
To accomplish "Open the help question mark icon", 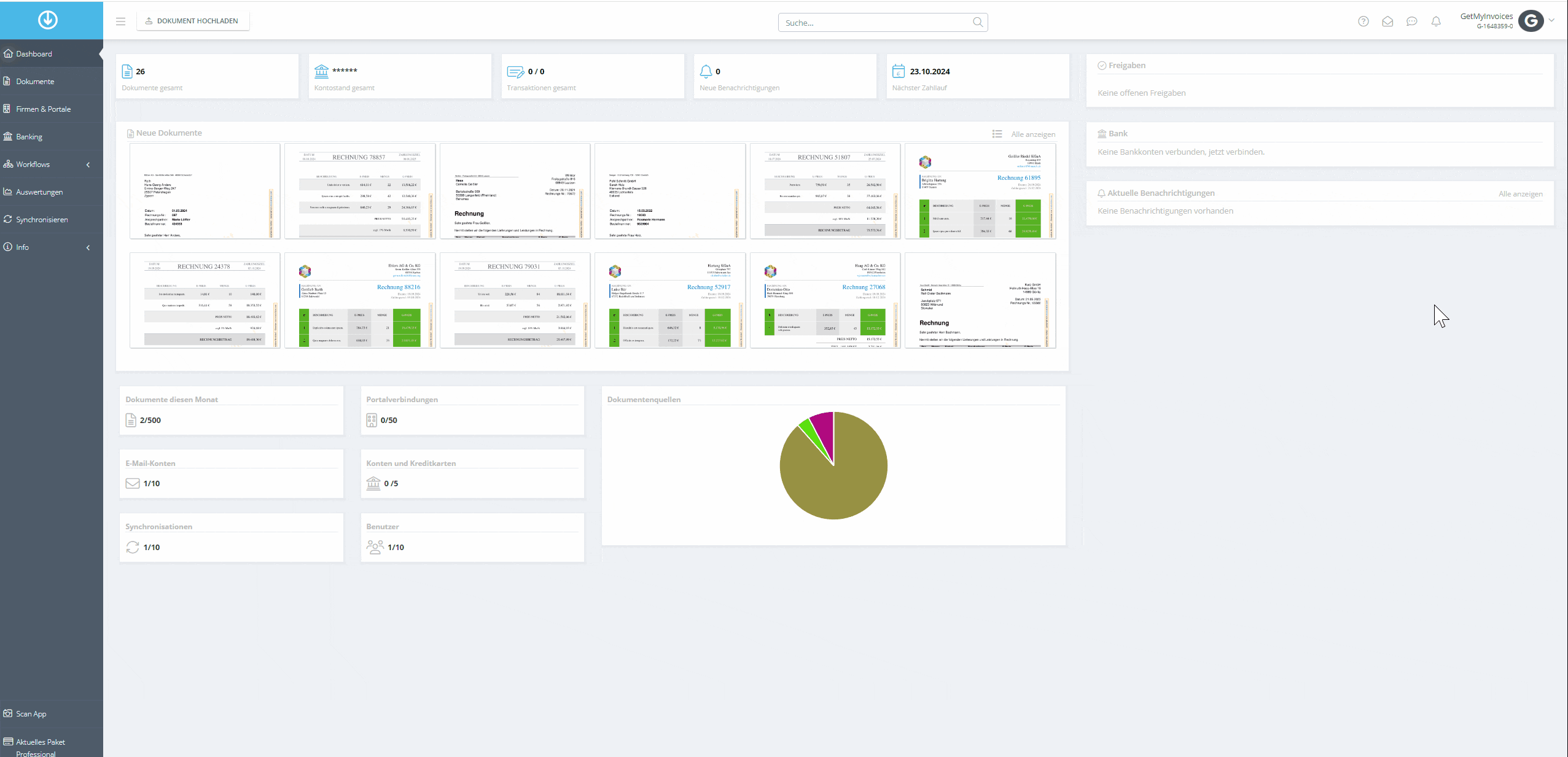I will tap(1363, 21).
